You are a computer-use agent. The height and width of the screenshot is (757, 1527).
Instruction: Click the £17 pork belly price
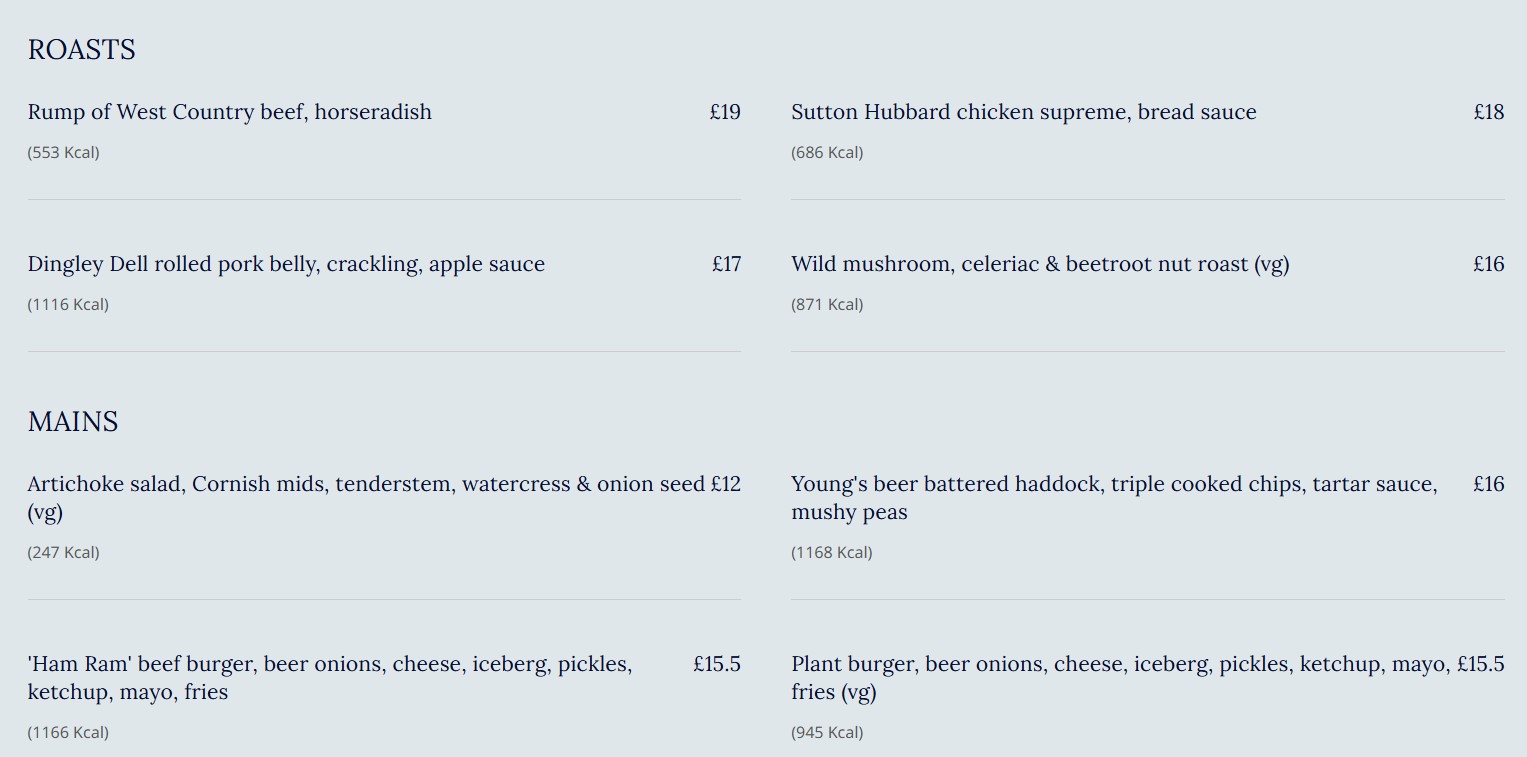click(726, 264)
